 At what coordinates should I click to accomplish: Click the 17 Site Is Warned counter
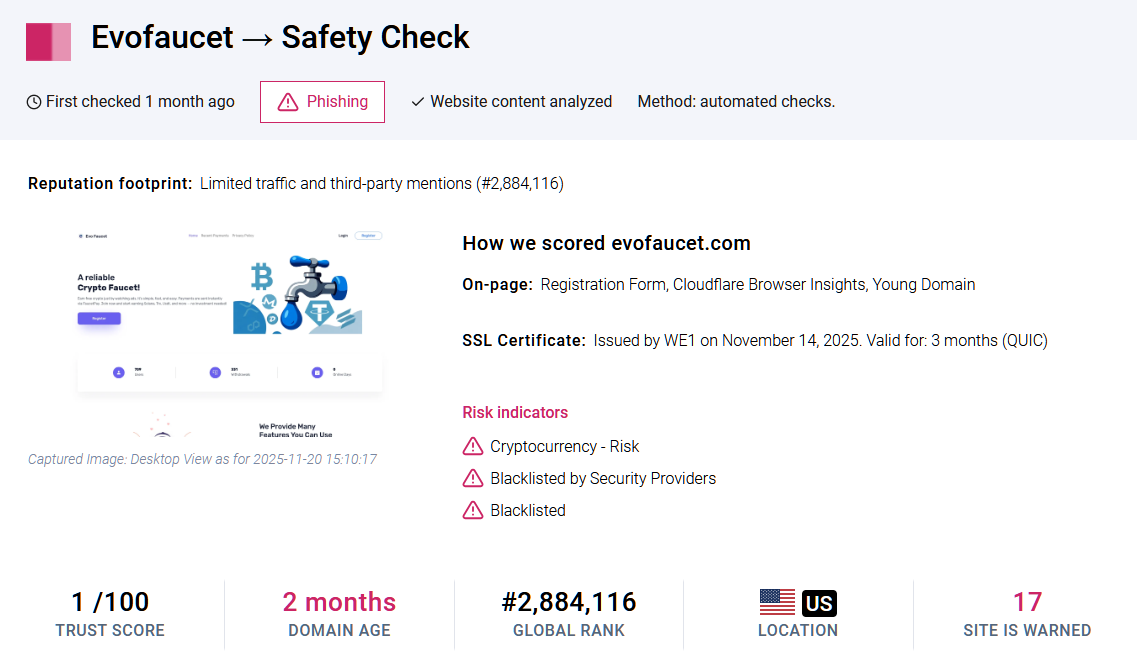point(1027,601)
